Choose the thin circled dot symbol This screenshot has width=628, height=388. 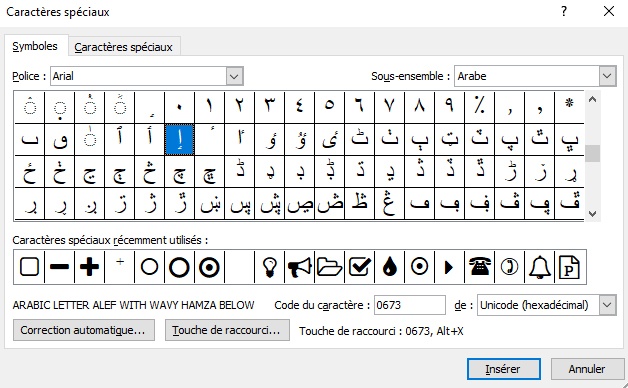tap(420, 267)
